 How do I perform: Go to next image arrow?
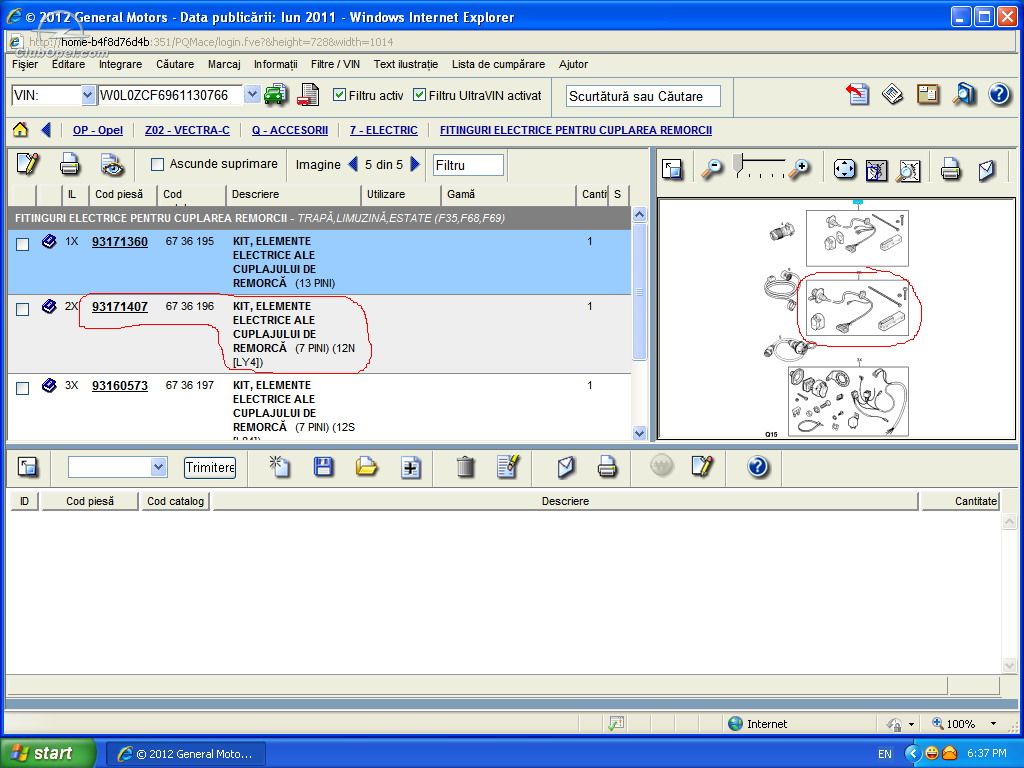[x=415, y=165]
